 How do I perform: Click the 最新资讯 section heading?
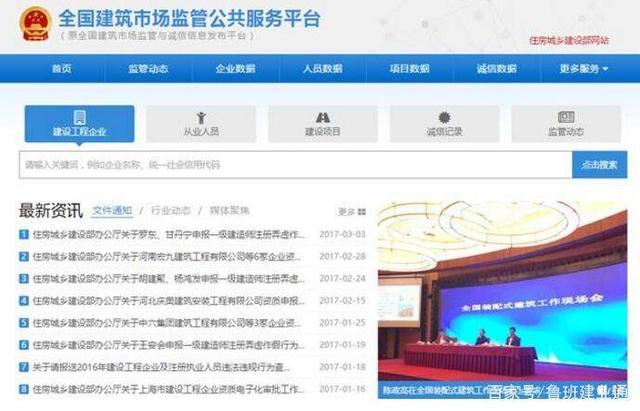coord(51,211)
